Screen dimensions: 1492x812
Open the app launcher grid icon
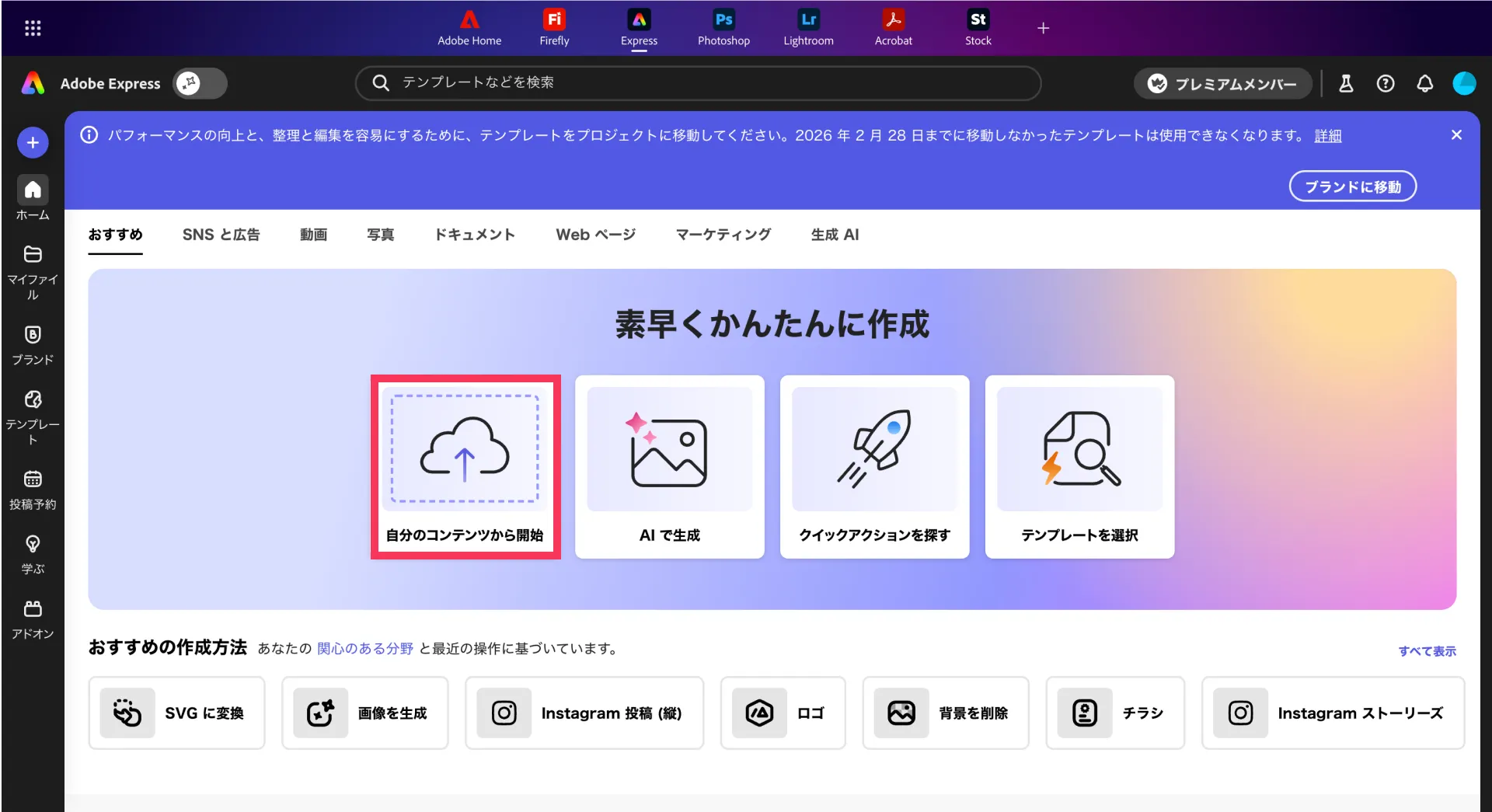click(33, 28)
